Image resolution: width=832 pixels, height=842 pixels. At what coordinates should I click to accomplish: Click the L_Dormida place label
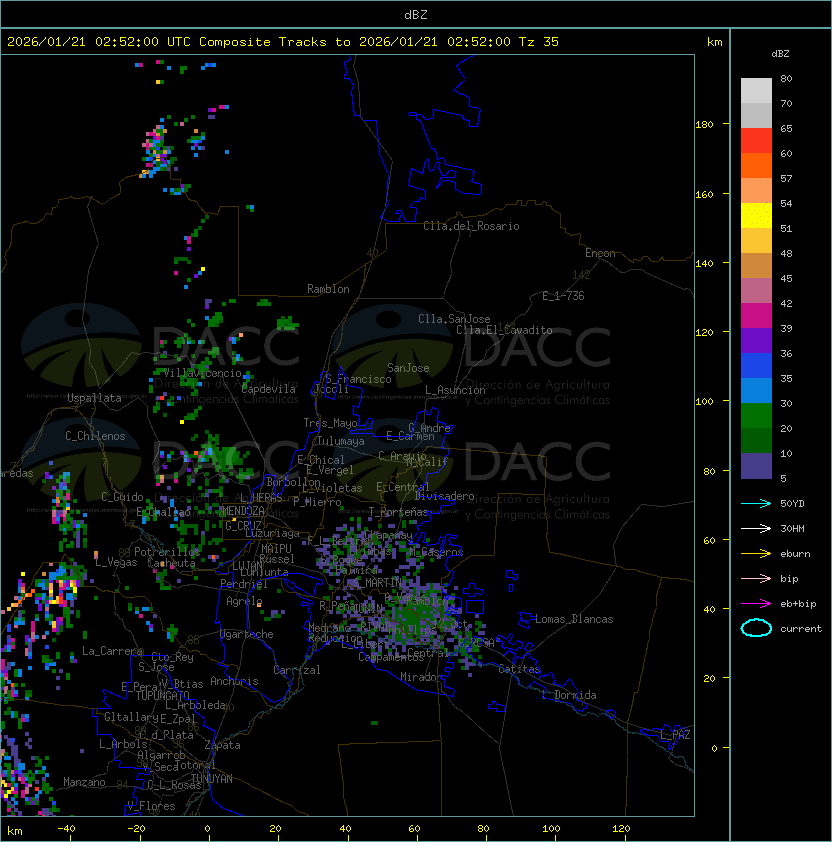(569, 695)
